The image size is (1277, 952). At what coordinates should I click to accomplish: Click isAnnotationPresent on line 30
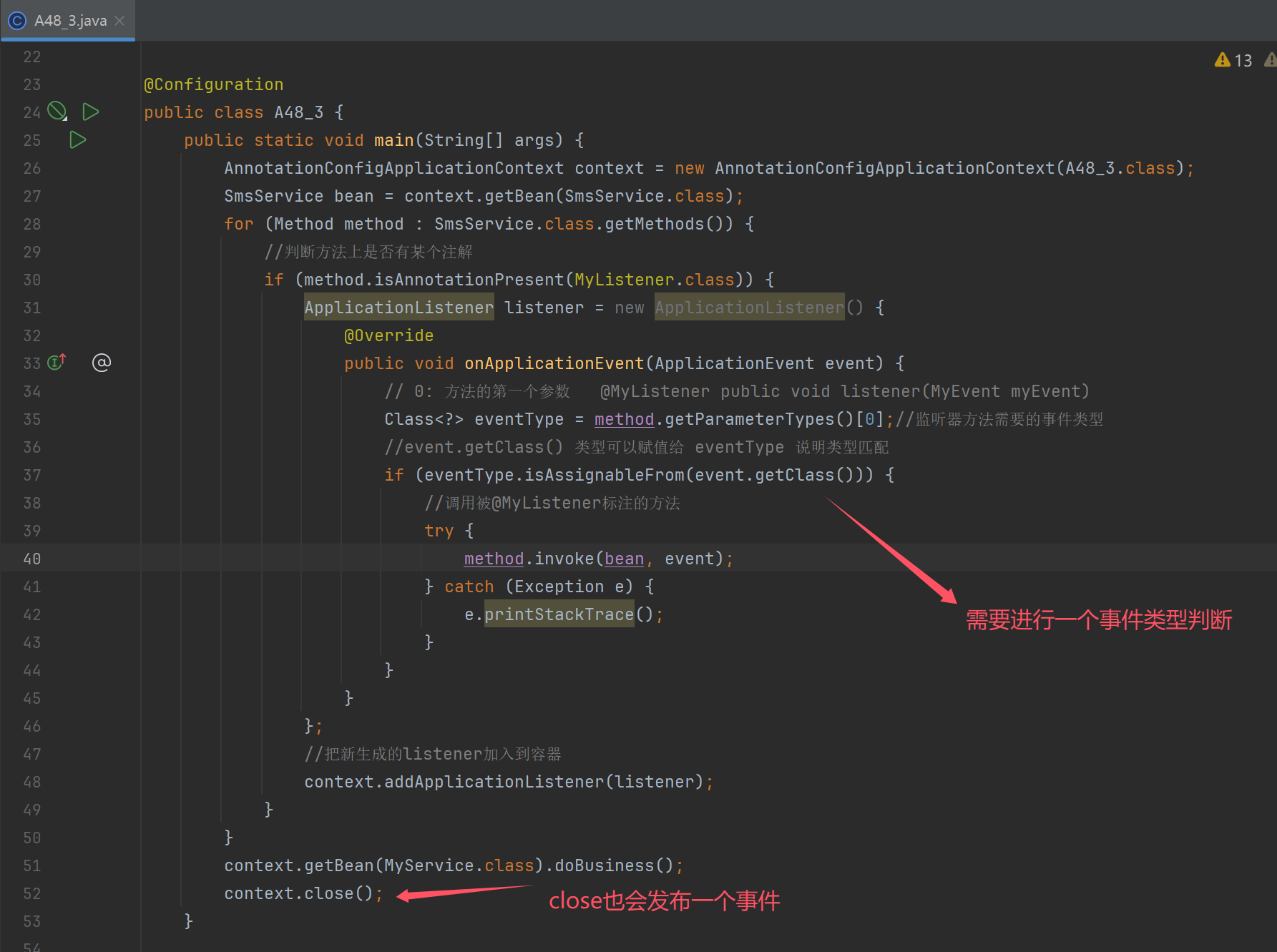(x=469, y=280)
